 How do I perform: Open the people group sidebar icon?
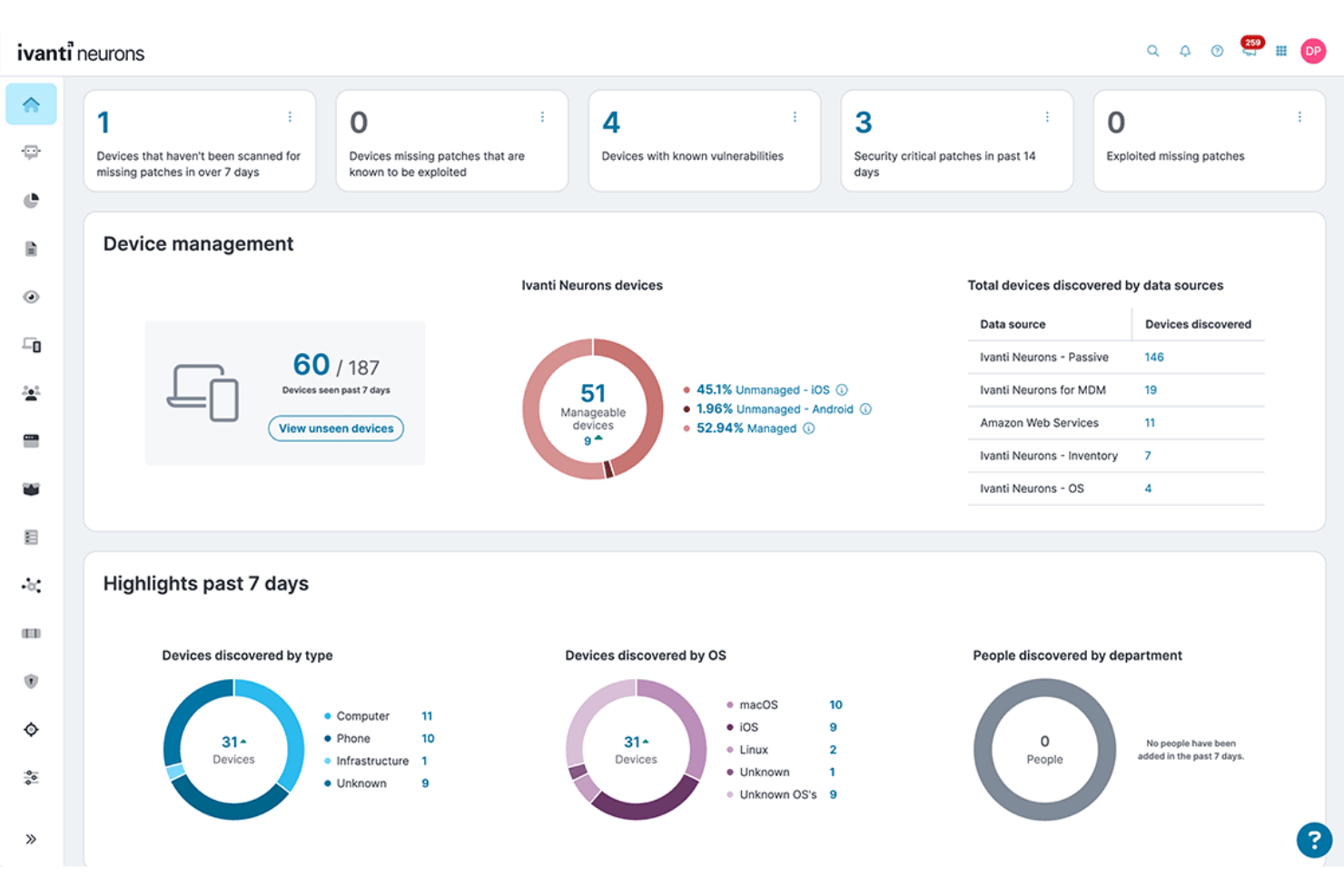coord(31,393)
